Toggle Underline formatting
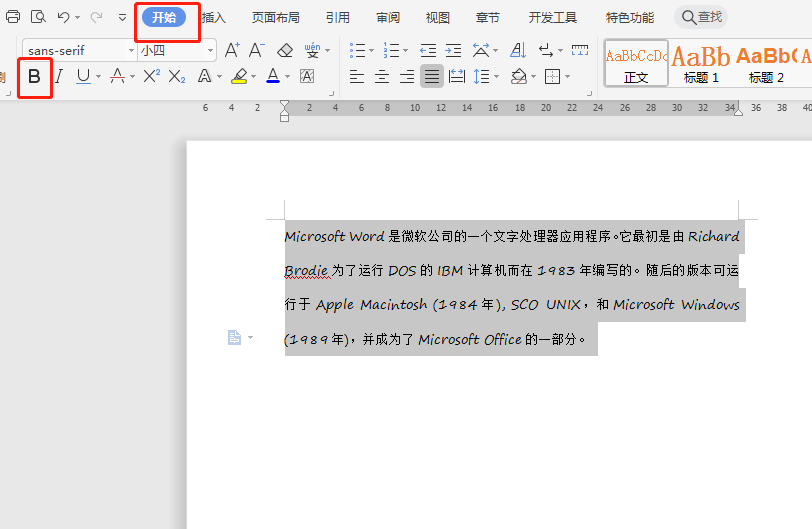This screenshot has height=529, width=812. (x=83, y=77)
